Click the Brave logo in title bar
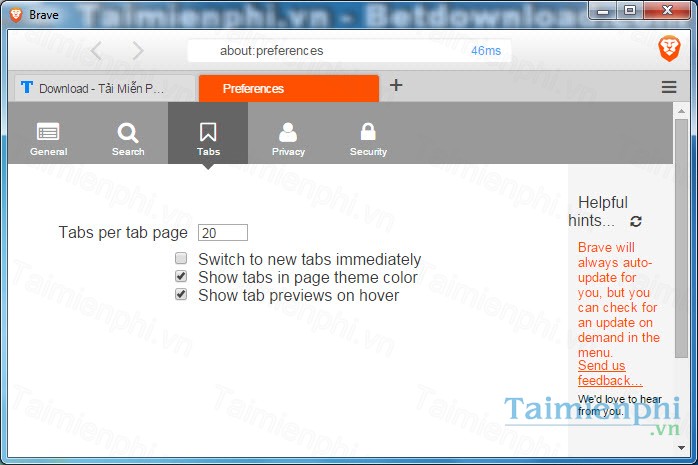 (16, 15)
